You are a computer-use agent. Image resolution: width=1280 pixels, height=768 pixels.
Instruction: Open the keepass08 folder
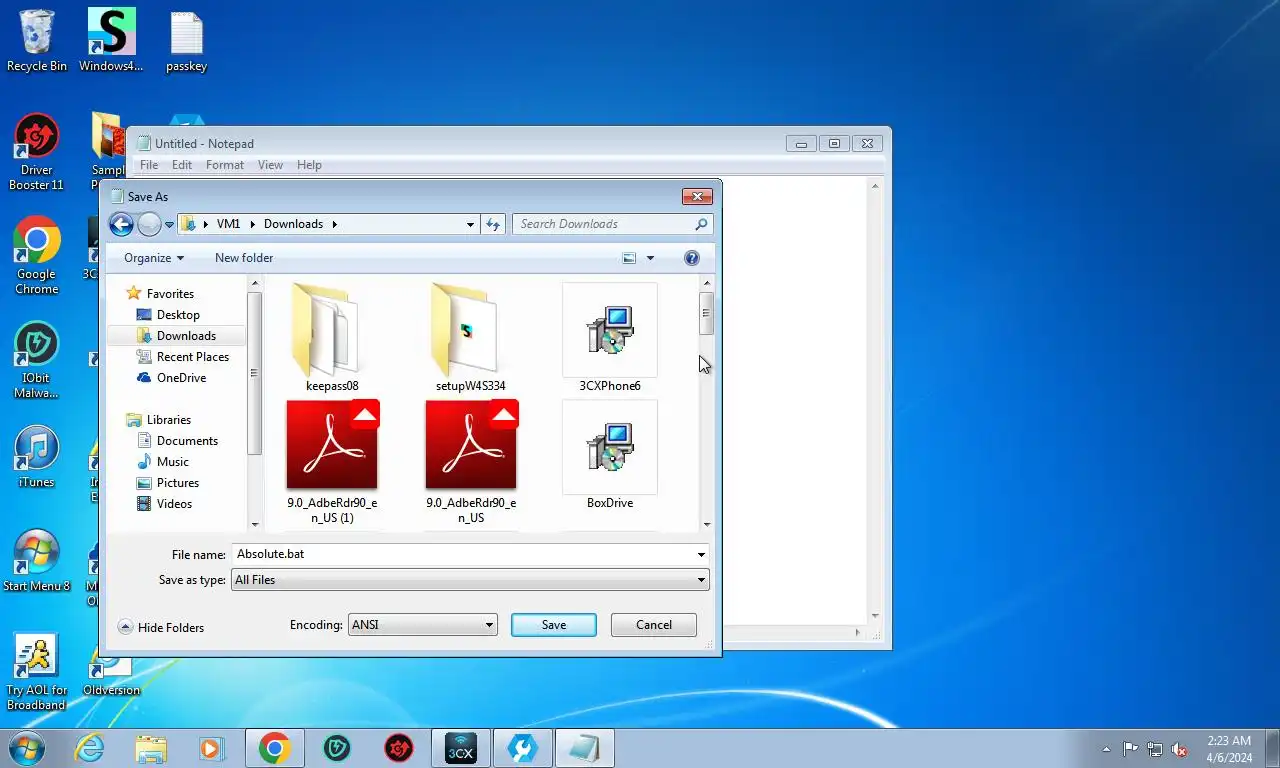tap(332, 336)
